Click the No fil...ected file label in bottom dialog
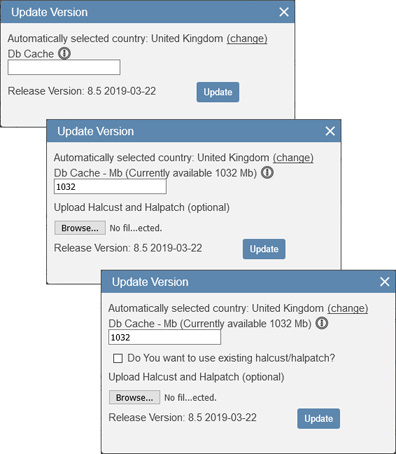Screen dimensions: 396x454 190,398
